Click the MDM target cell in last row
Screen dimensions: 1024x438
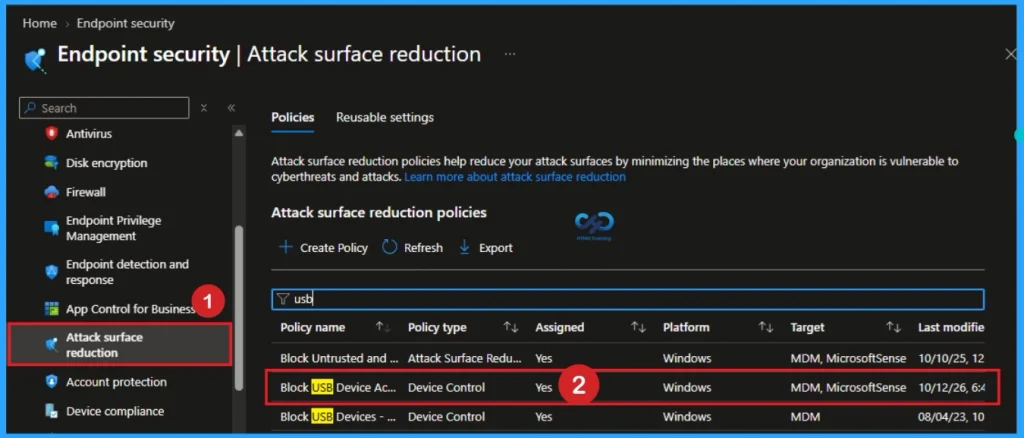coord(805,417)
